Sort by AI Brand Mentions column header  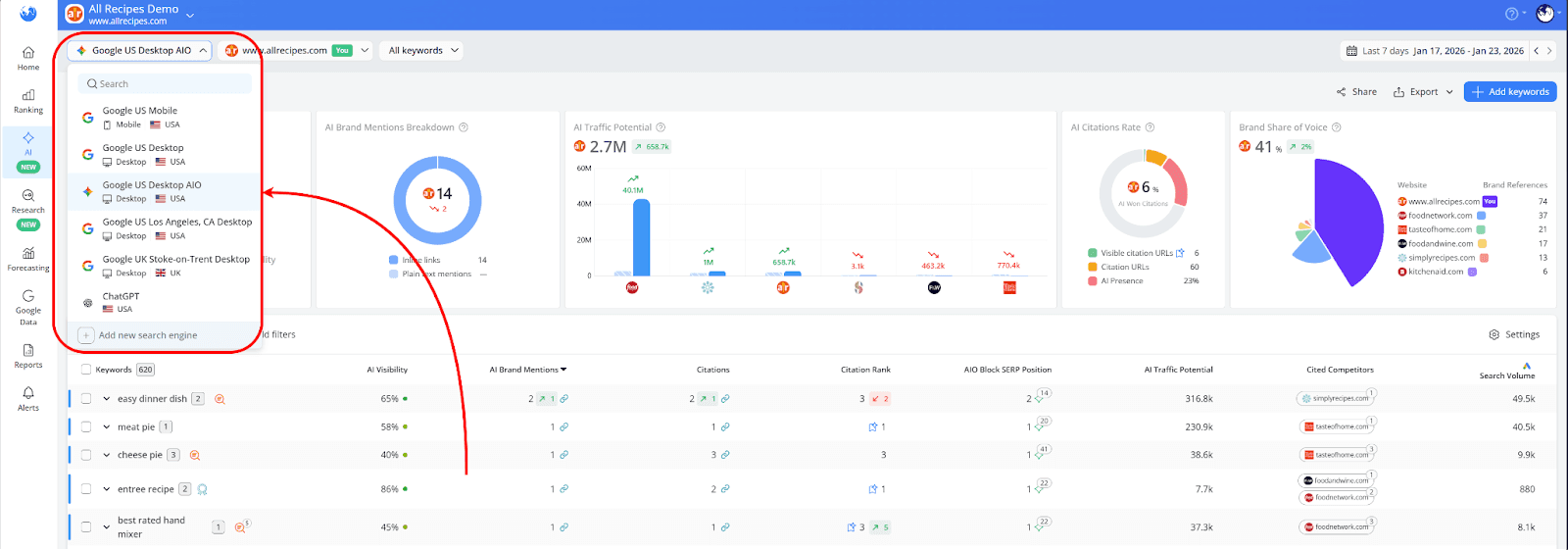[x=527, y=370]
